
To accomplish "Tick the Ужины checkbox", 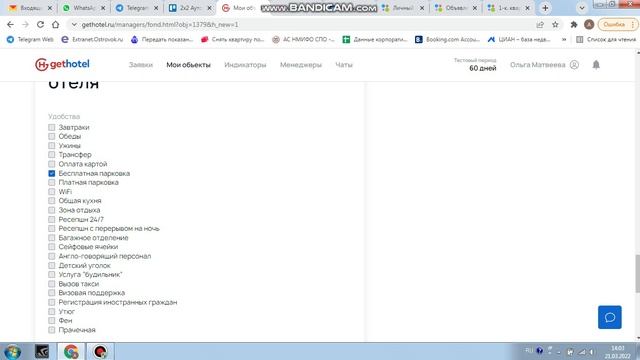I will 51,146.
